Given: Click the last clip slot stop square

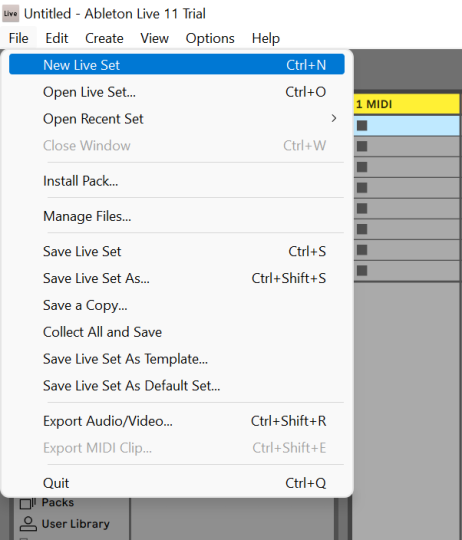Looking at the screenshot, I should 362,270.
